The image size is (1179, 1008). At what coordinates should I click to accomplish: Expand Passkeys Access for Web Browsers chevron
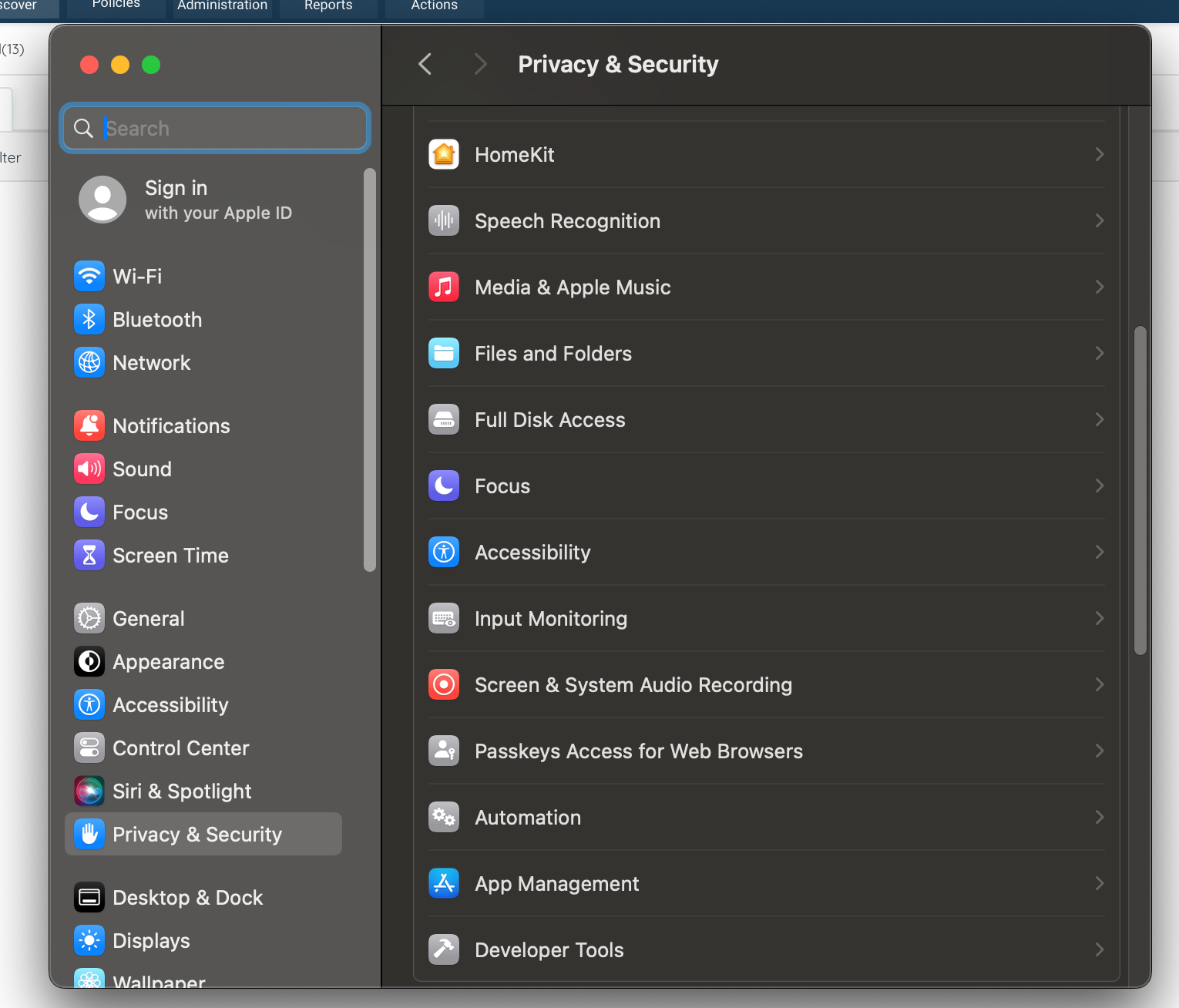pos(1099,751)
